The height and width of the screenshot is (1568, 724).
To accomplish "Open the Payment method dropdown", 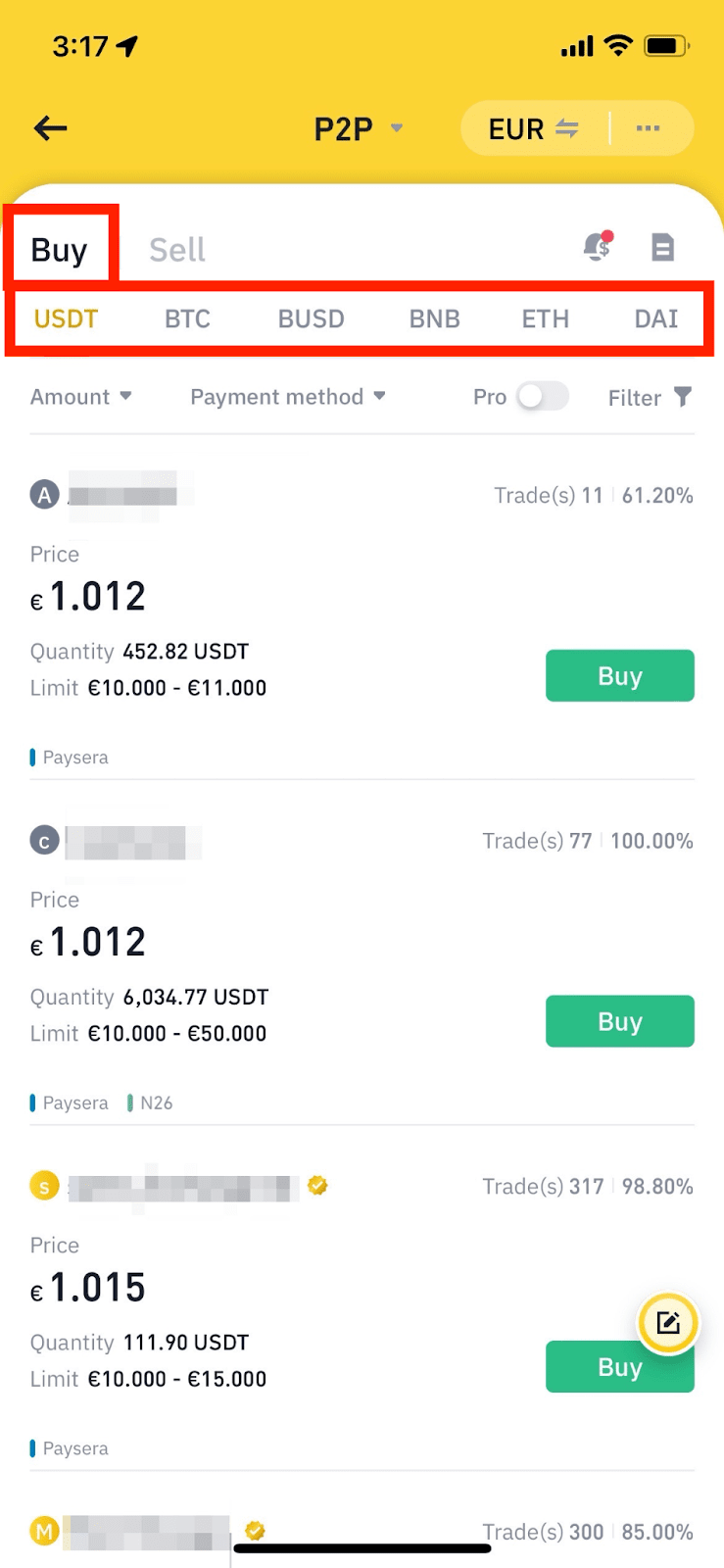I will tap(287, 397).
